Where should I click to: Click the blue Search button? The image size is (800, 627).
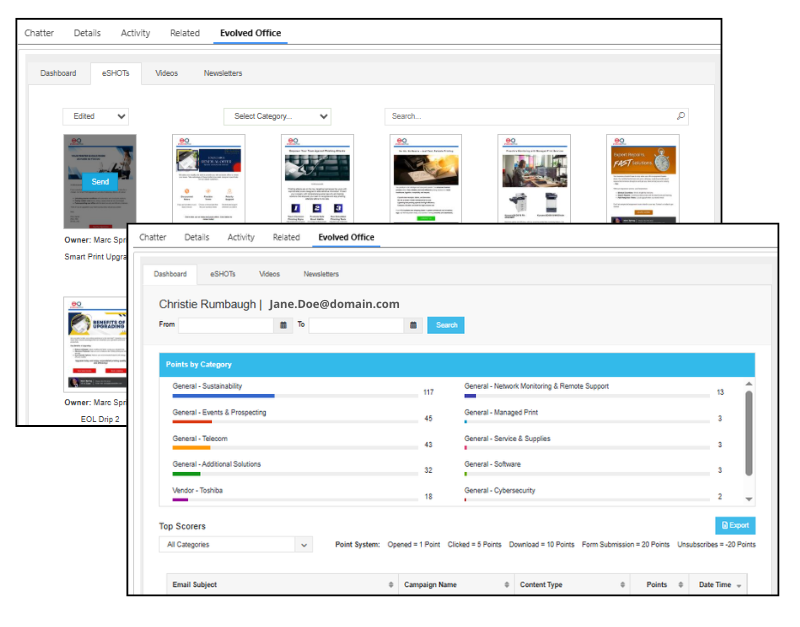click(446, 325)
